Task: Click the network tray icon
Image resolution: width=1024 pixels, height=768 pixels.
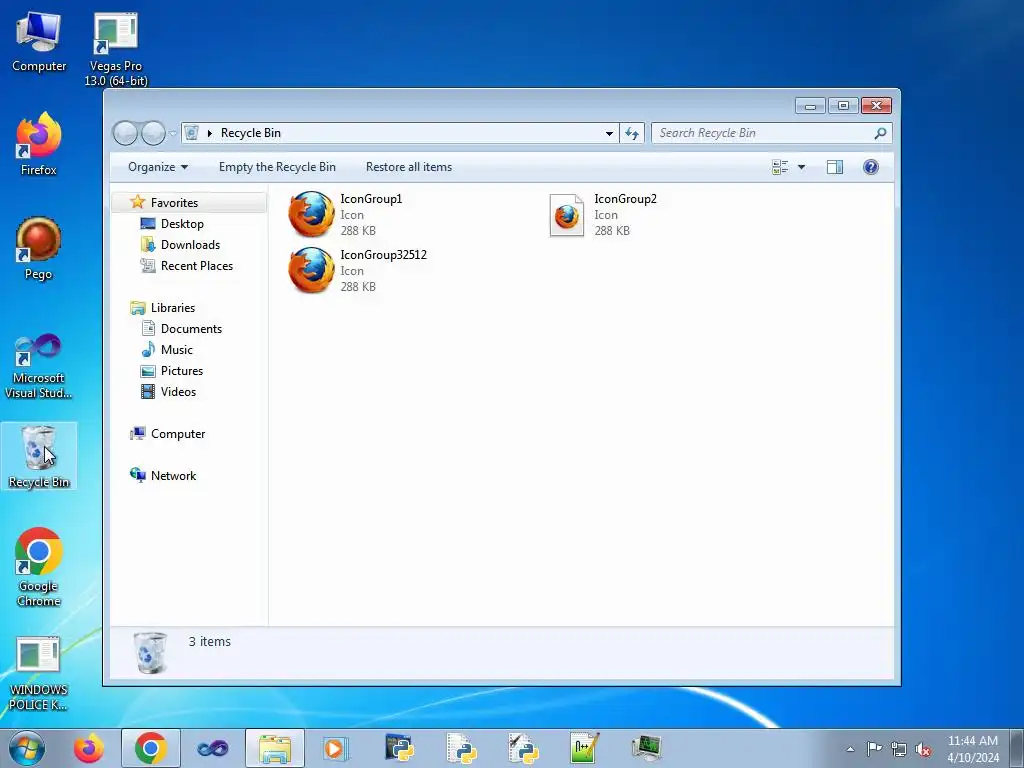Action: pyautogui.click(x=899, y=749)
